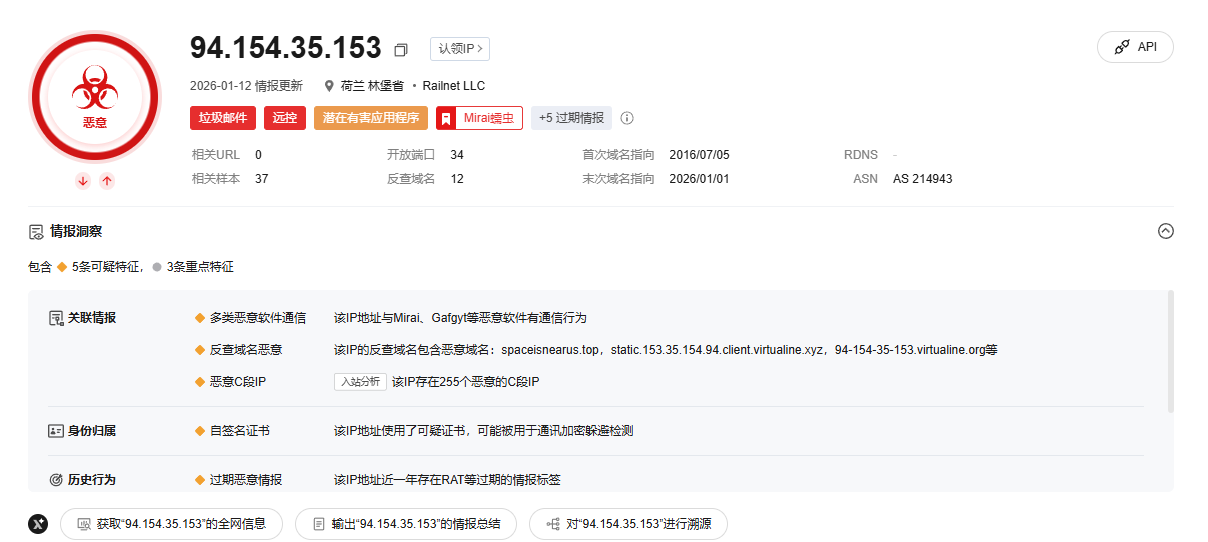1208x542 pixels.
Task: Collapse the 情报洞察 section
Action: click(1165, 231)
